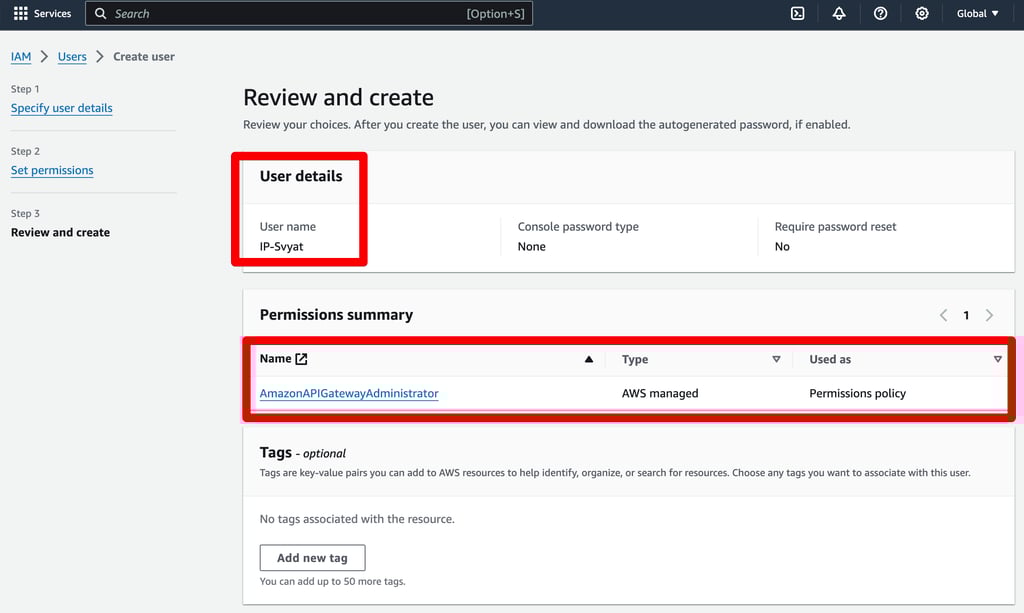Go to next permissions page chevron
Viewport: 1024px width, 613px height.
click(x=989, y=315)
